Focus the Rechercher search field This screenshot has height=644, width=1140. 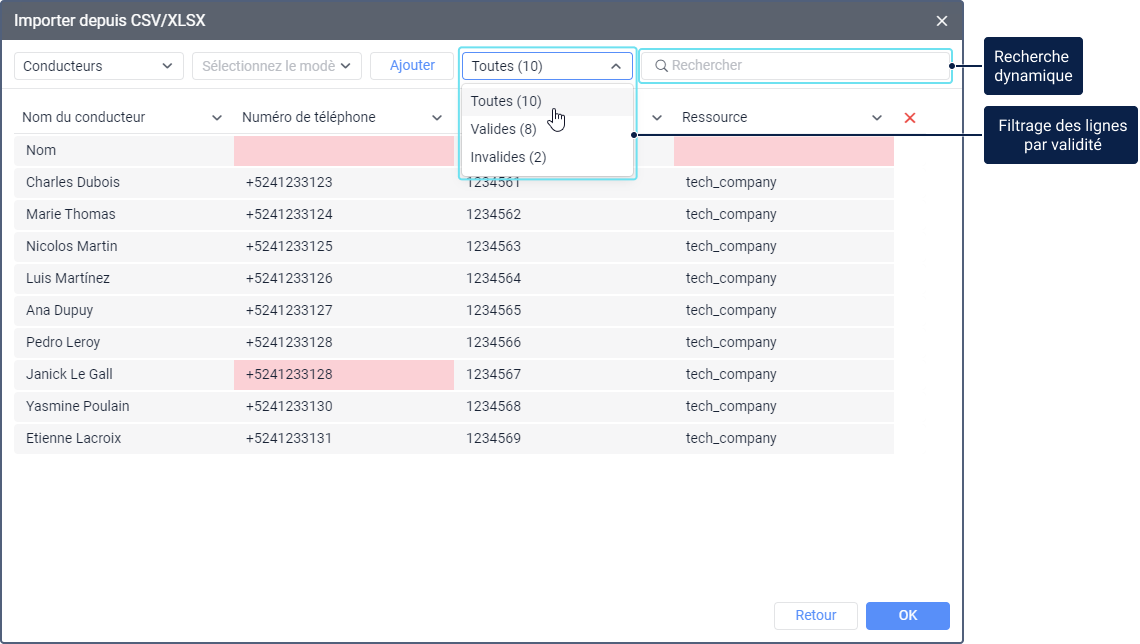pyautogui.click(x=795, y=66)
